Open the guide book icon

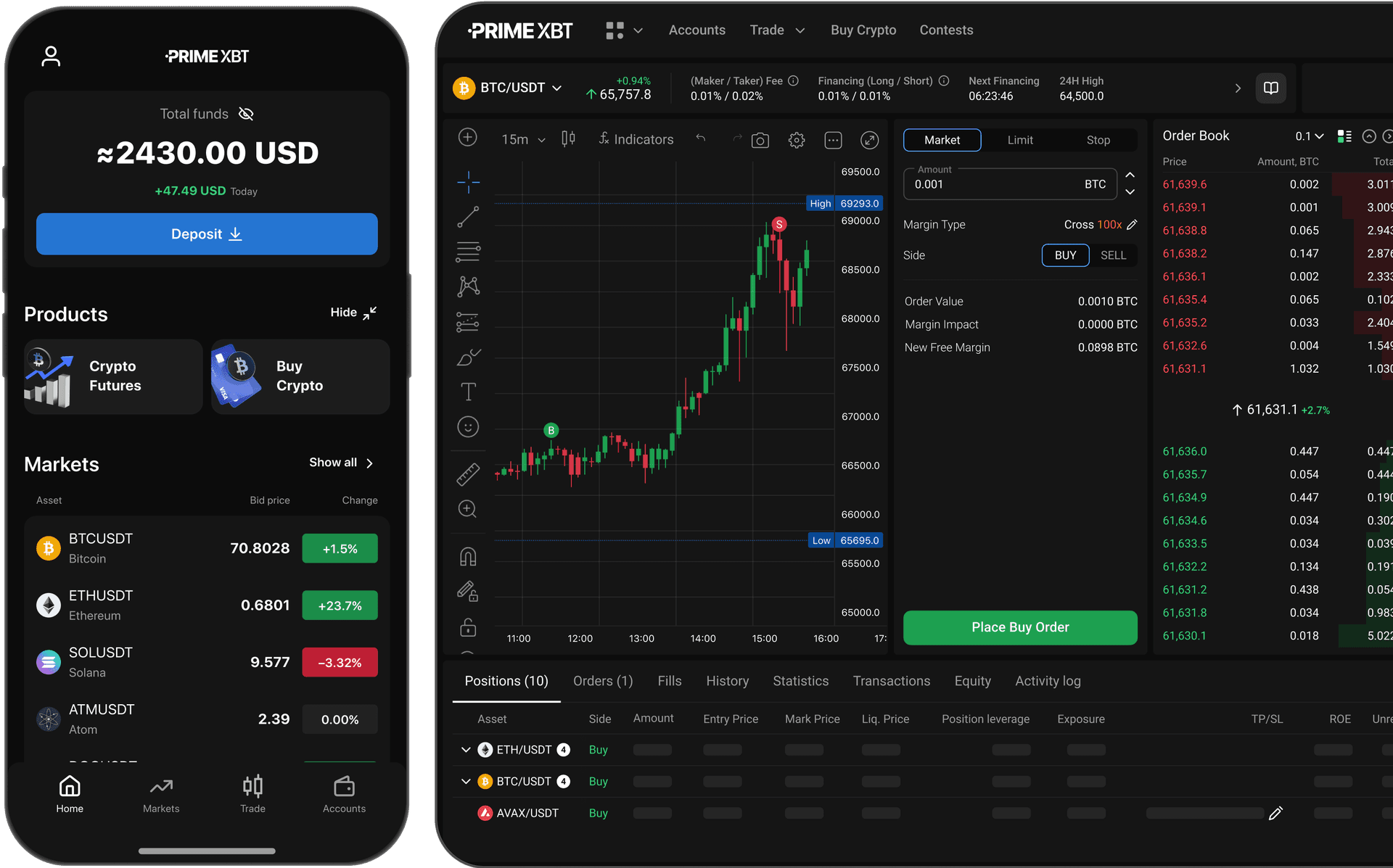(x=1271, y=88)
